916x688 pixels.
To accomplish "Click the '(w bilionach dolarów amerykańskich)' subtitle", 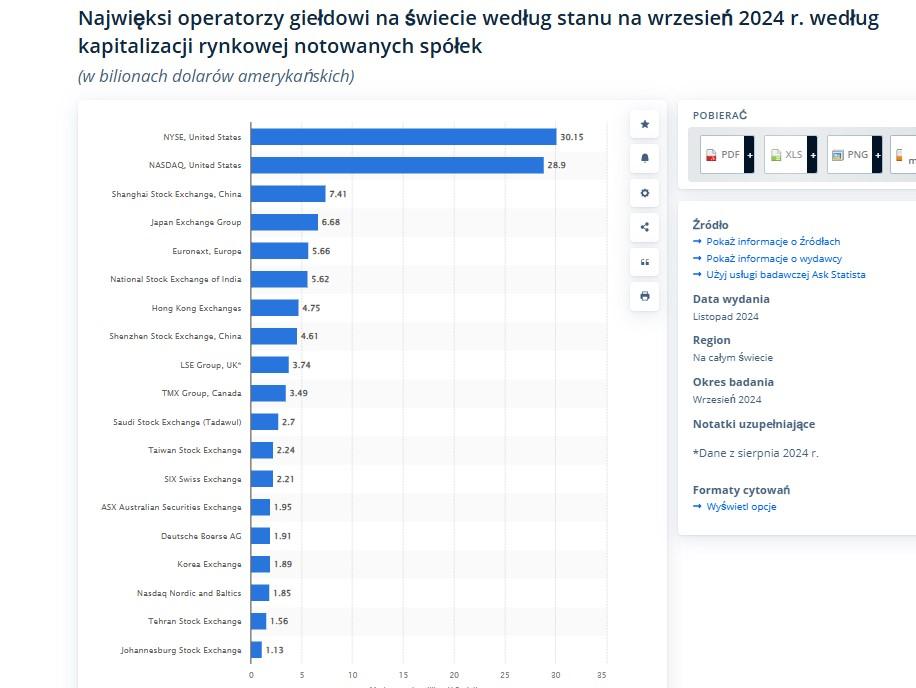I will tap(216, 76).
